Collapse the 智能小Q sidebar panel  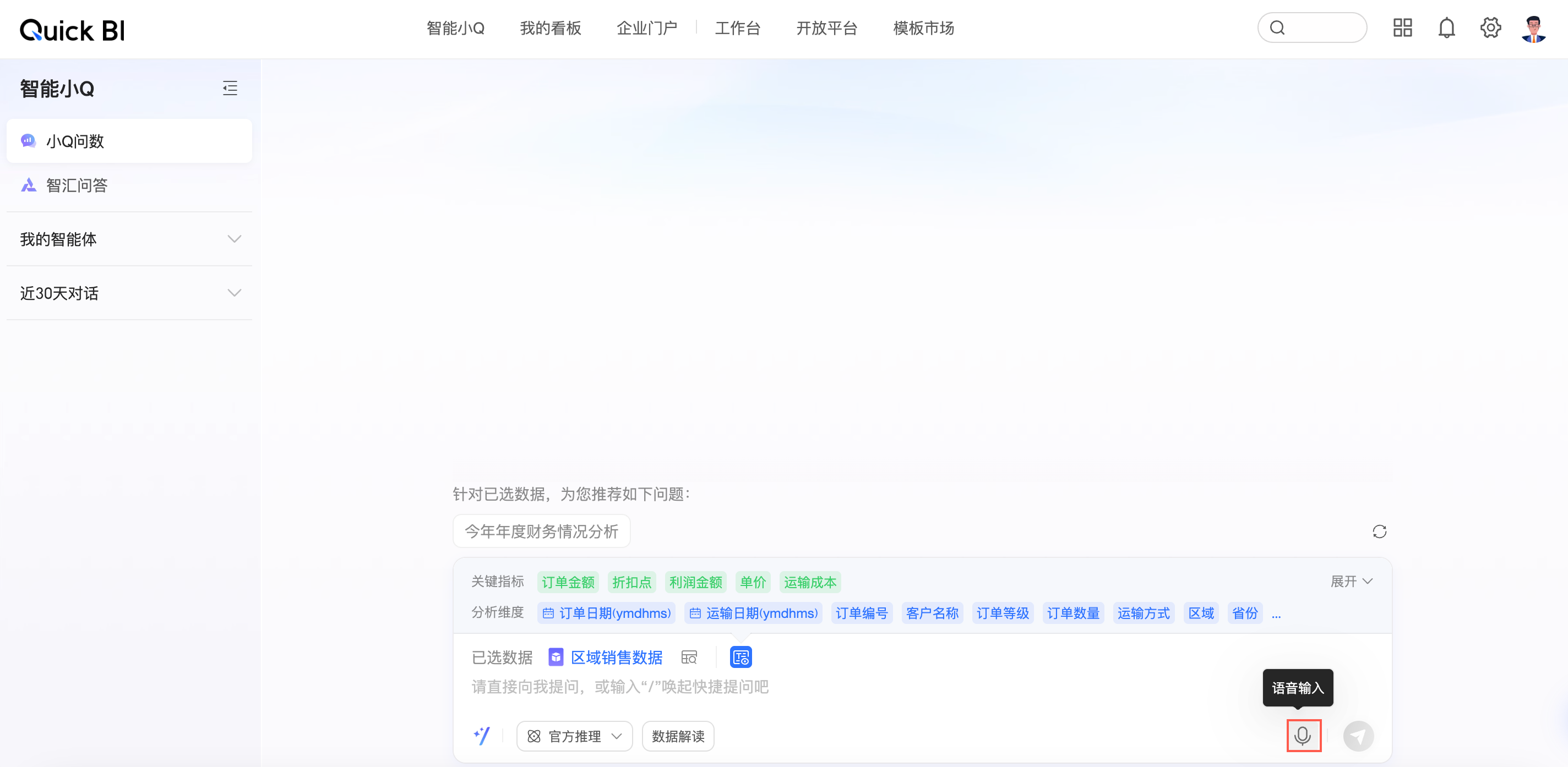(x=230, y=88)
